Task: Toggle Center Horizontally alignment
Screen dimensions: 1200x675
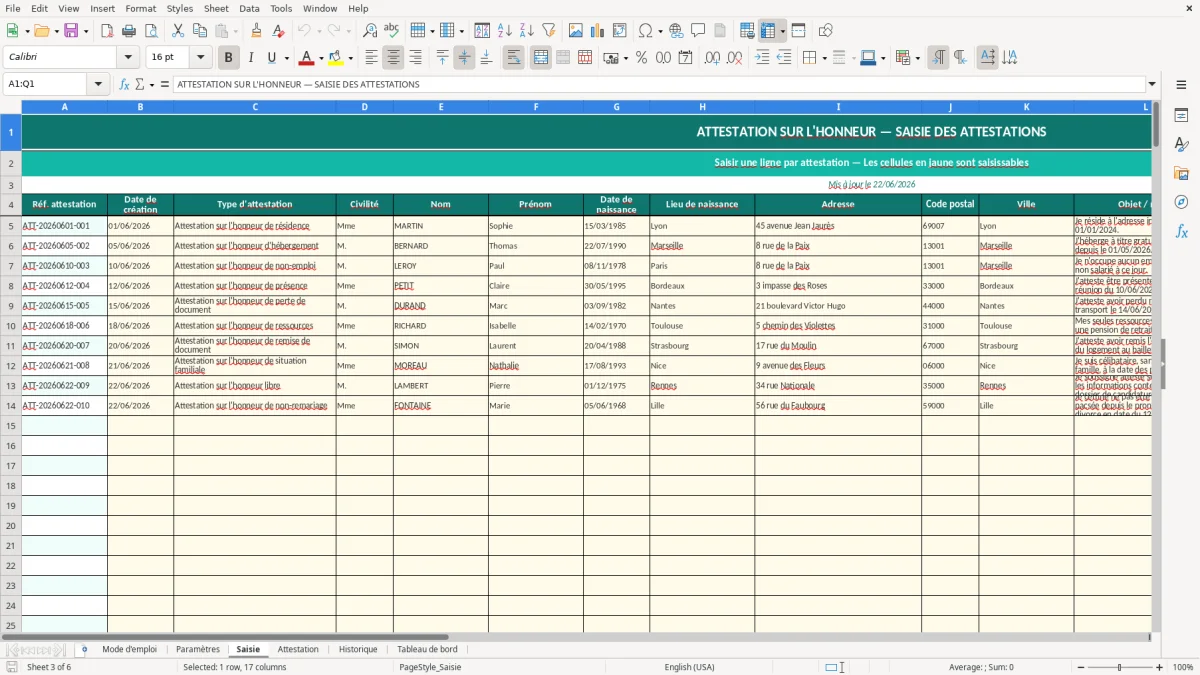Action: coord(393,58)
